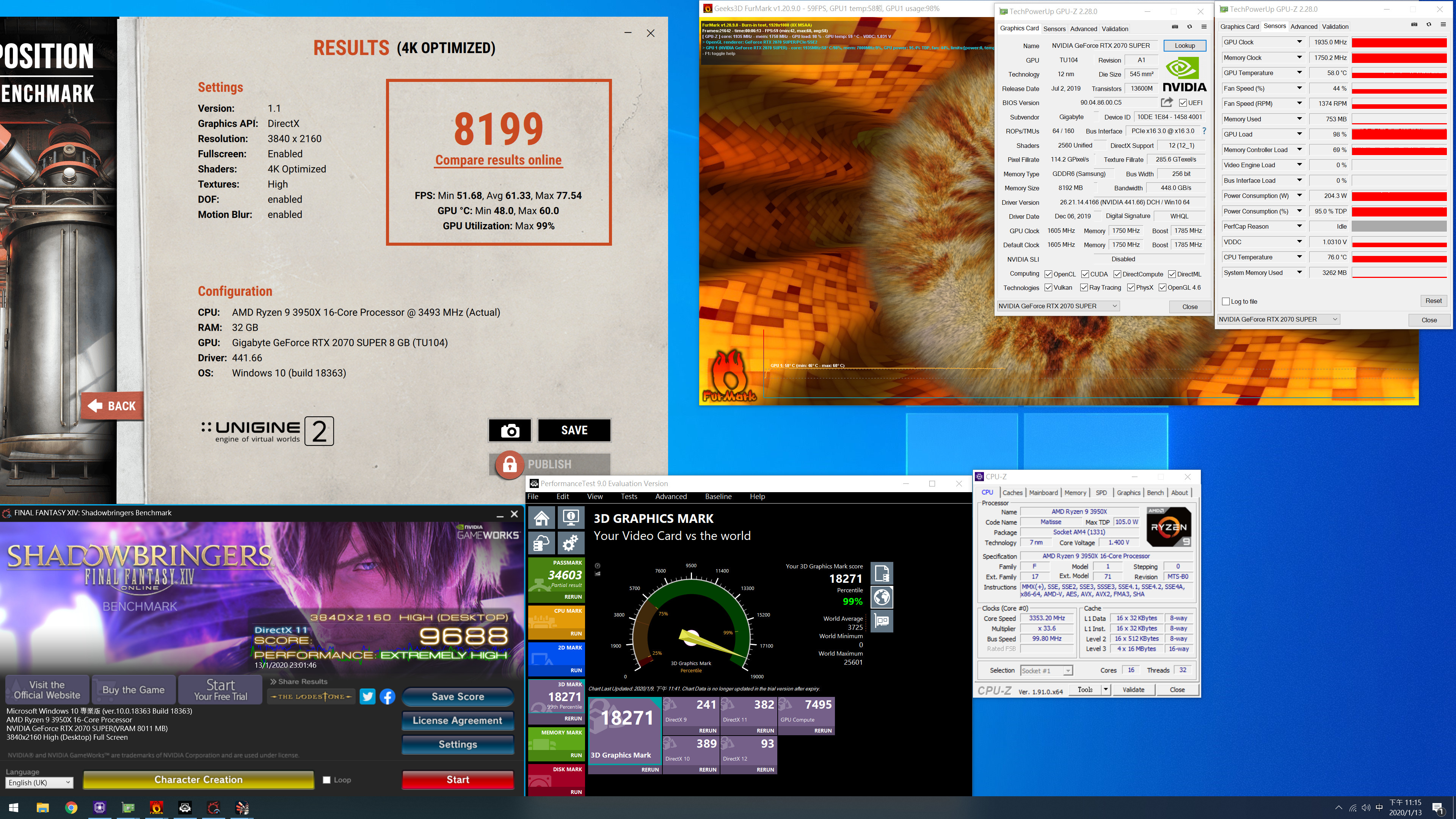Click Facebook share icon in Shadowbringers benchmark
Image resolution: width=1456 pixels, height=819 pixels.
pos(387,697)
